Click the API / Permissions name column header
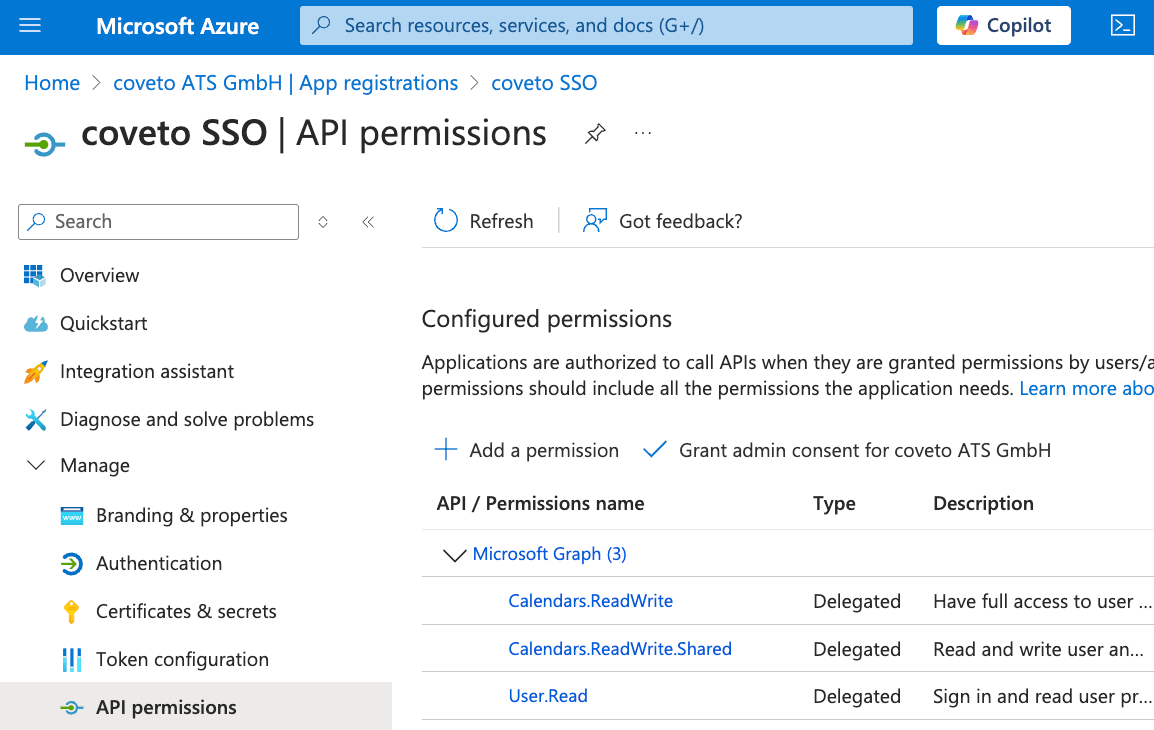The height and width of the screenshot is (730, 1154). point(540,503)
